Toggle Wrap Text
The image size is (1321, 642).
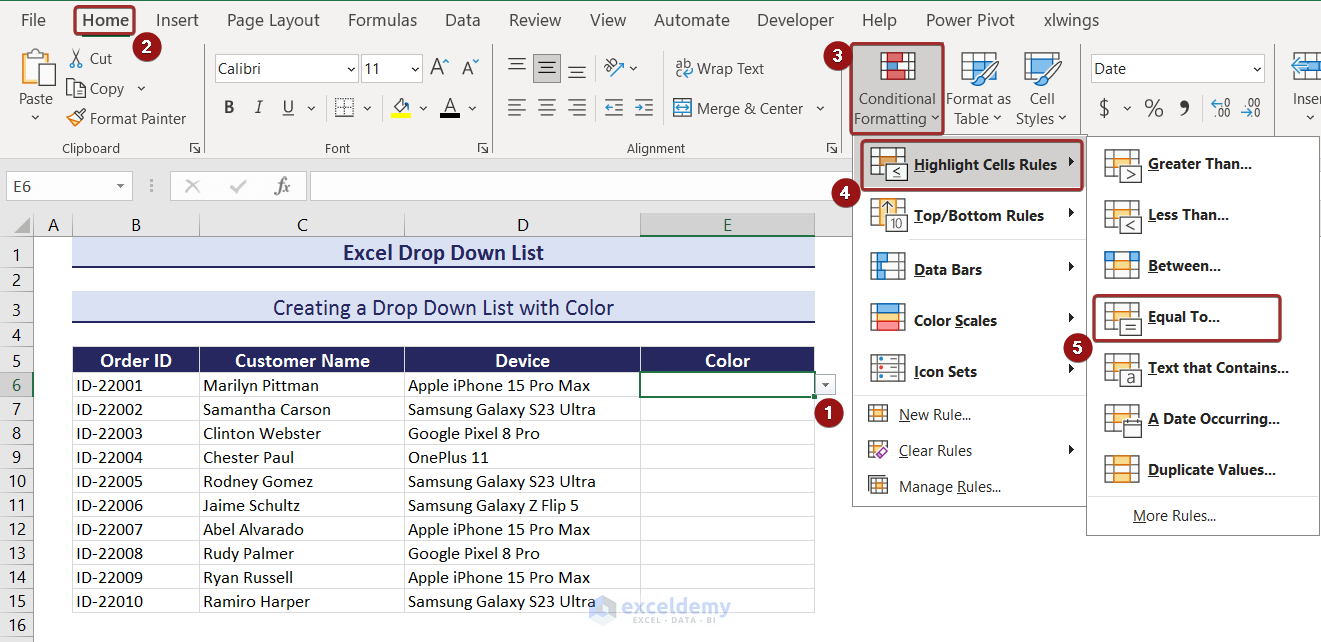720,69
